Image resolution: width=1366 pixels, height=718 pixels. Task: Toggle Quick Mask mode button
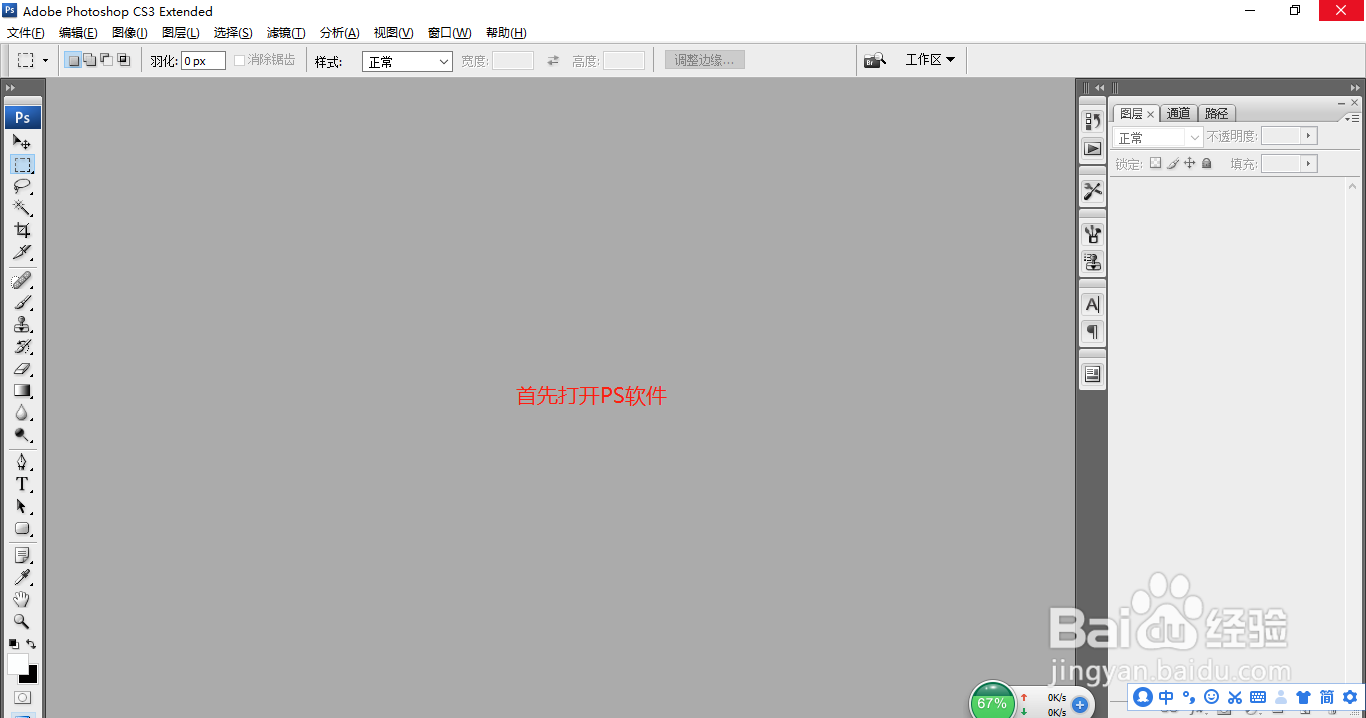point(22,697)
